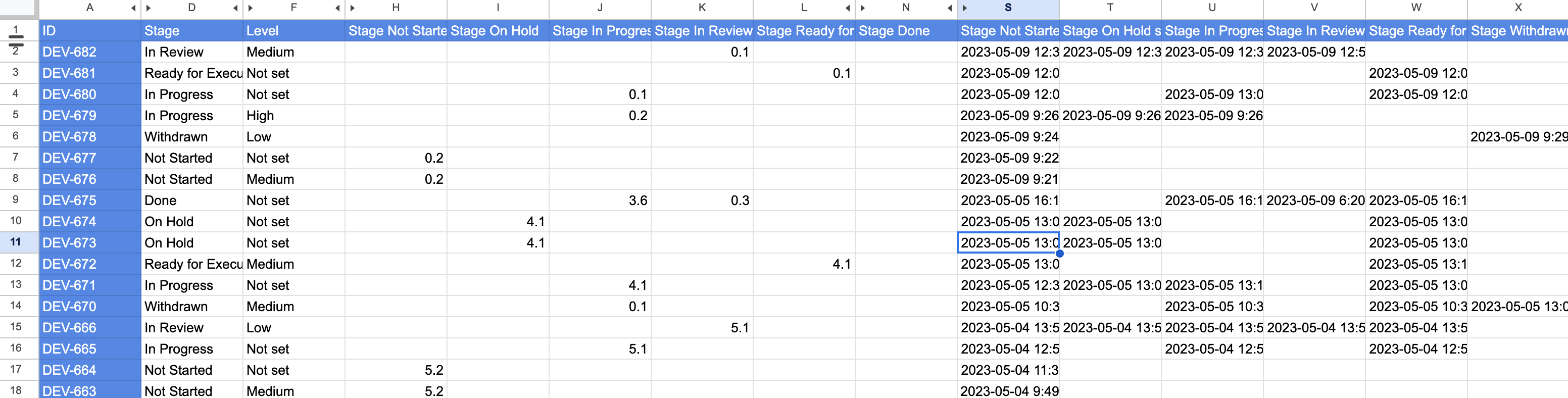
Task: Click the Stage In Review header in column K
Action: pyautogui.click(x=702, y=30)
